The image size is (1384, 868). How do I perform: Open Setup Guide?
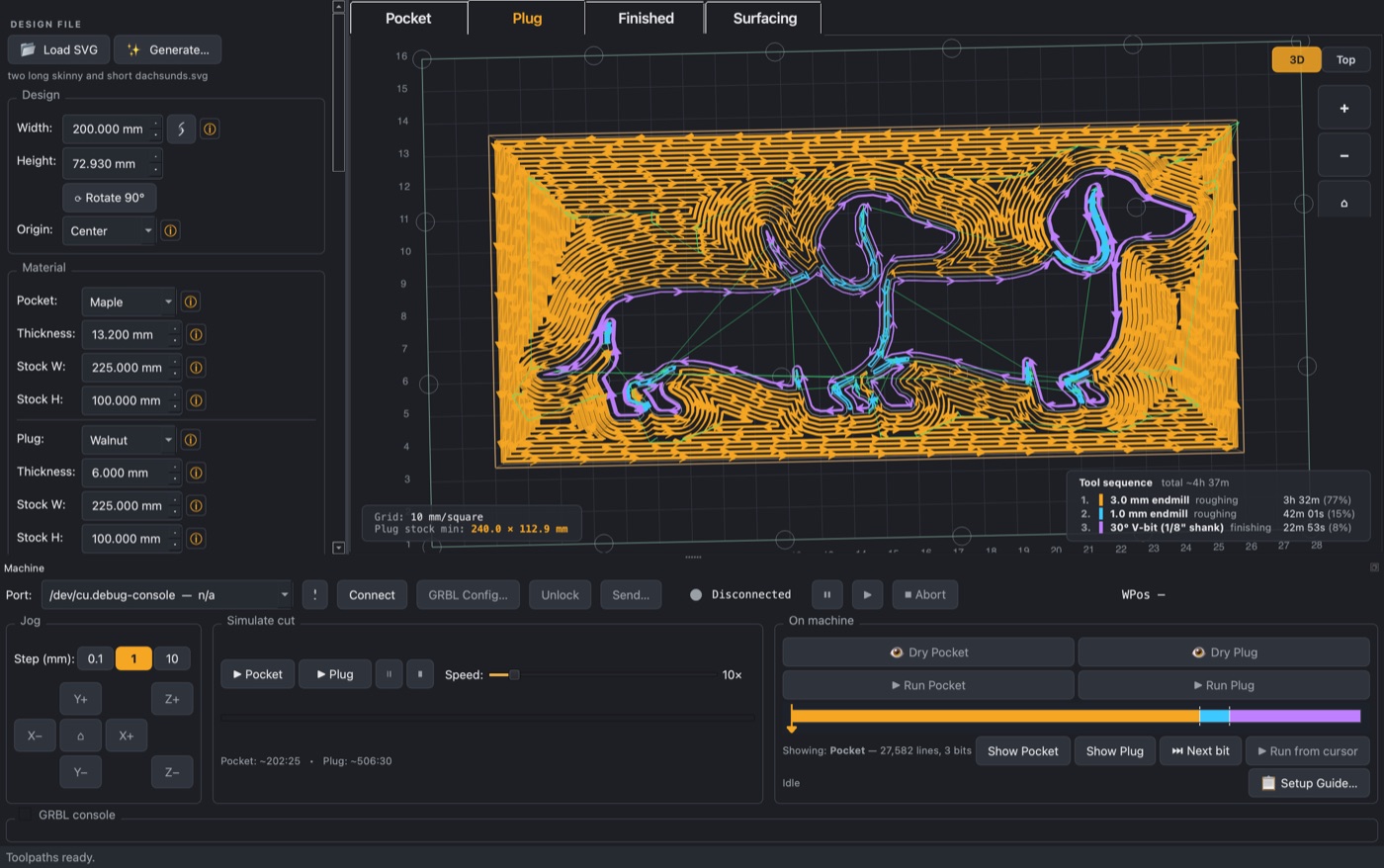[x=1310, y=783]
